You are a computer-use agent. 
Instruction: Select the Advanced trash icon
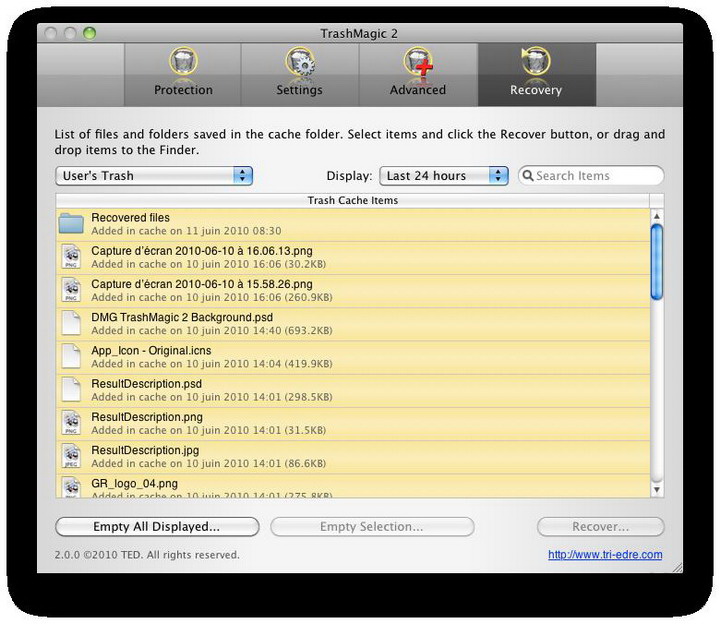click(417, 63)
